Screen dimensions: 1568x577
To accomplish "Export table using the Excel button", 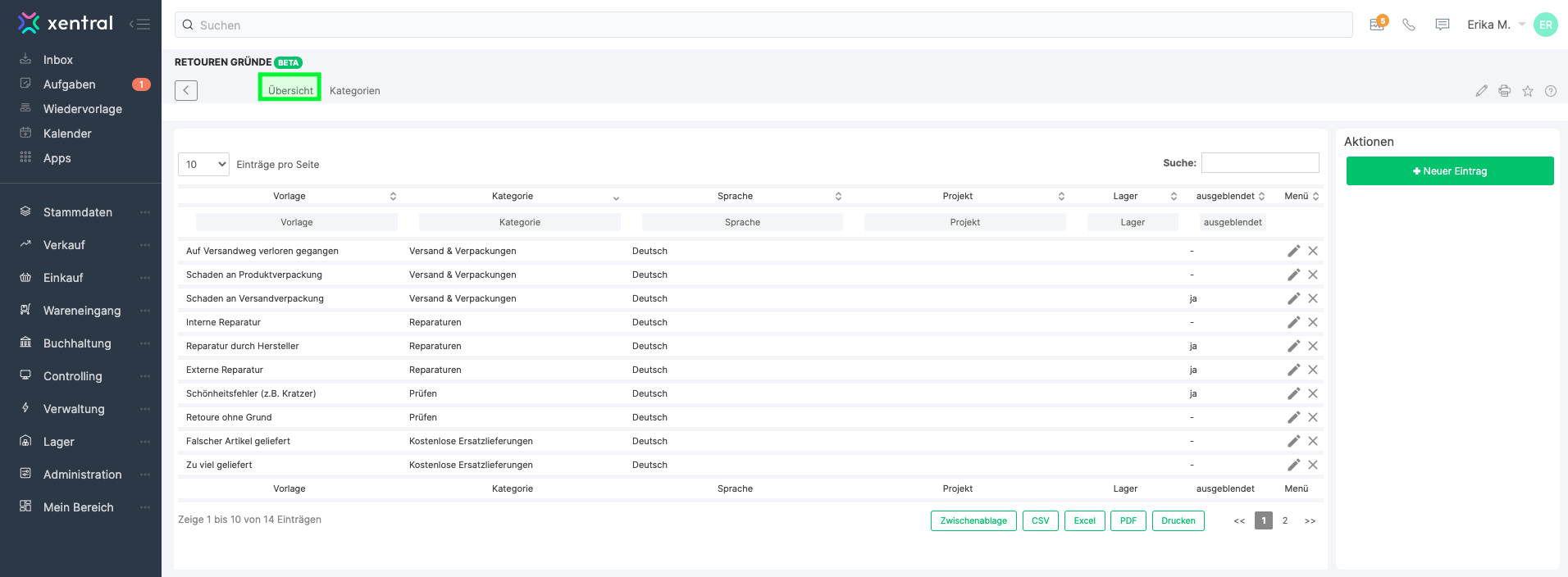I will pos(1084,520).
